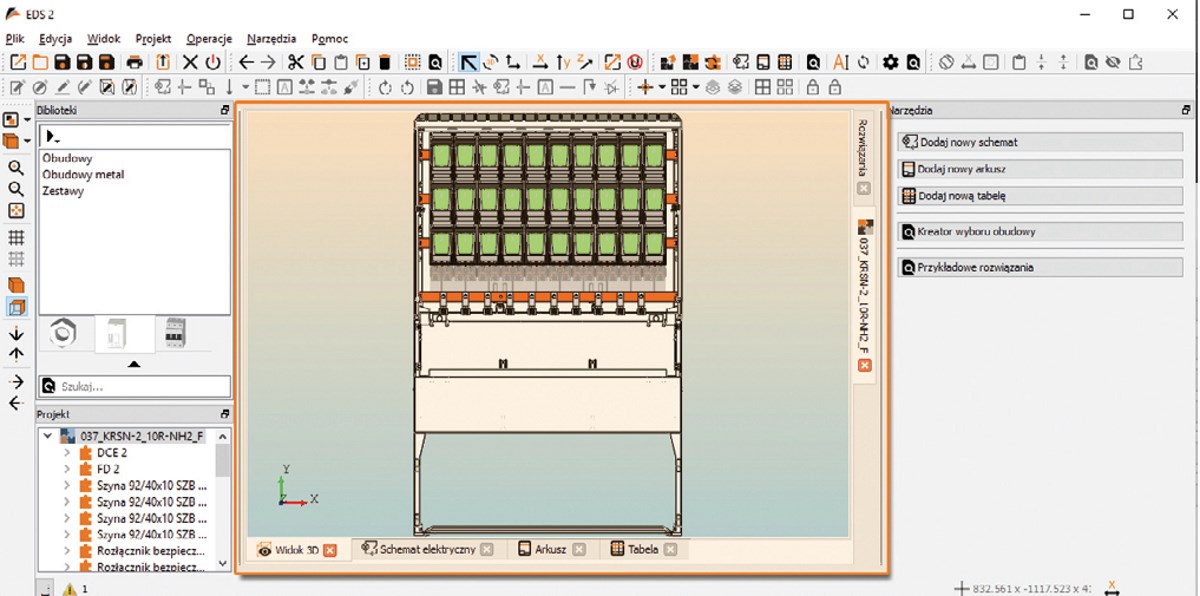Expand the DCE 2 tree node
The width and height of the screenshot is (1200, 596).
(67, 453)
